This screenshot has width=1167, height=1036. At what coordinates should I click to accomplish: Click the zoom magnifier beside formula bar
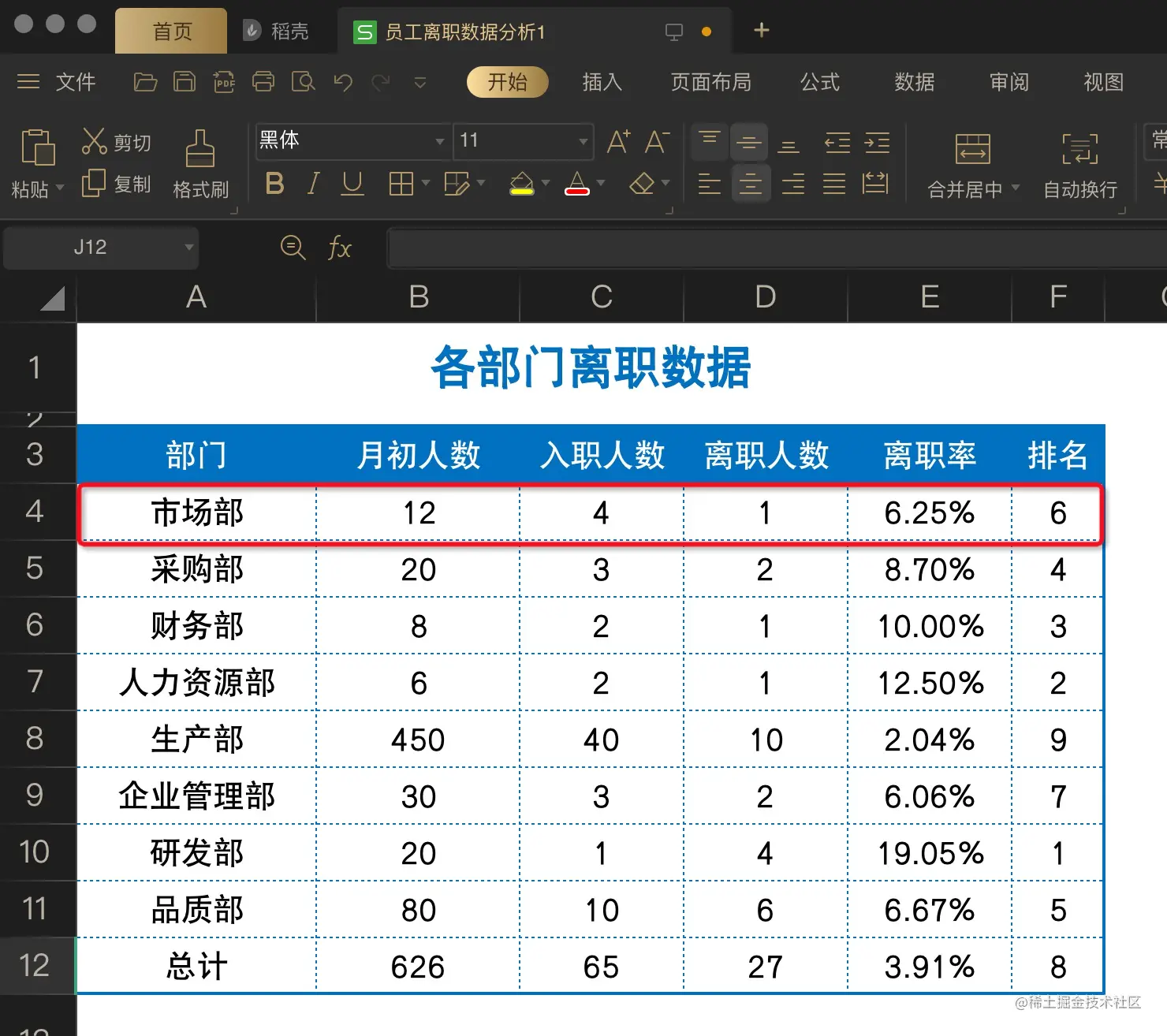point(293,248)
